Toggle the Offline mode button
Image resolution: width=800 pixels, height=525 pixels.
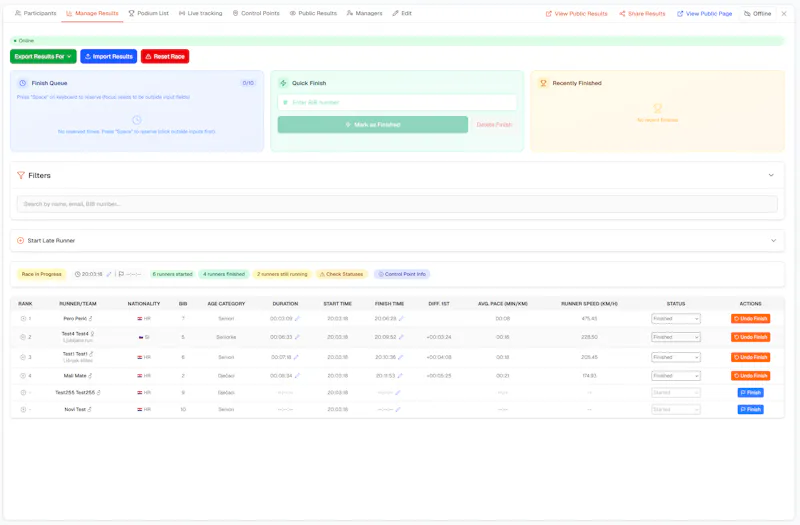point(758,14)
